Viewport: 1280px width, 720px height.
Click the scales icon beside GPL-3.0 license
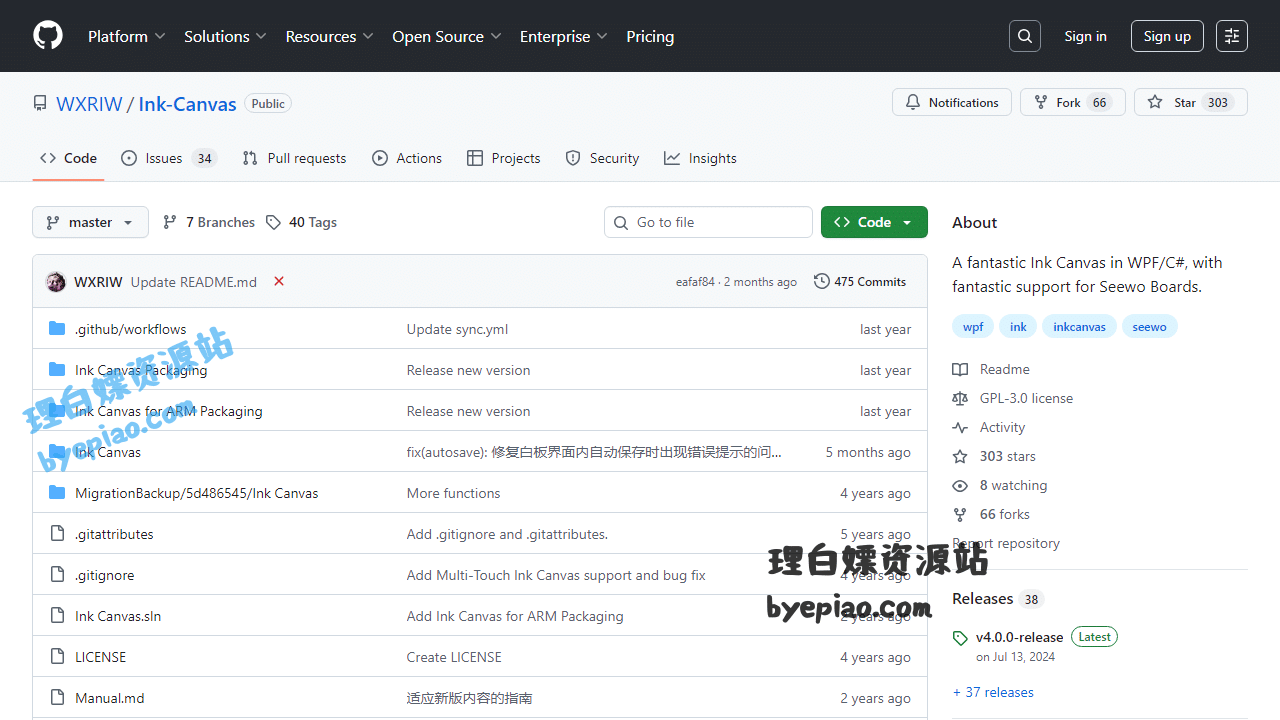(x=960, y=398)
